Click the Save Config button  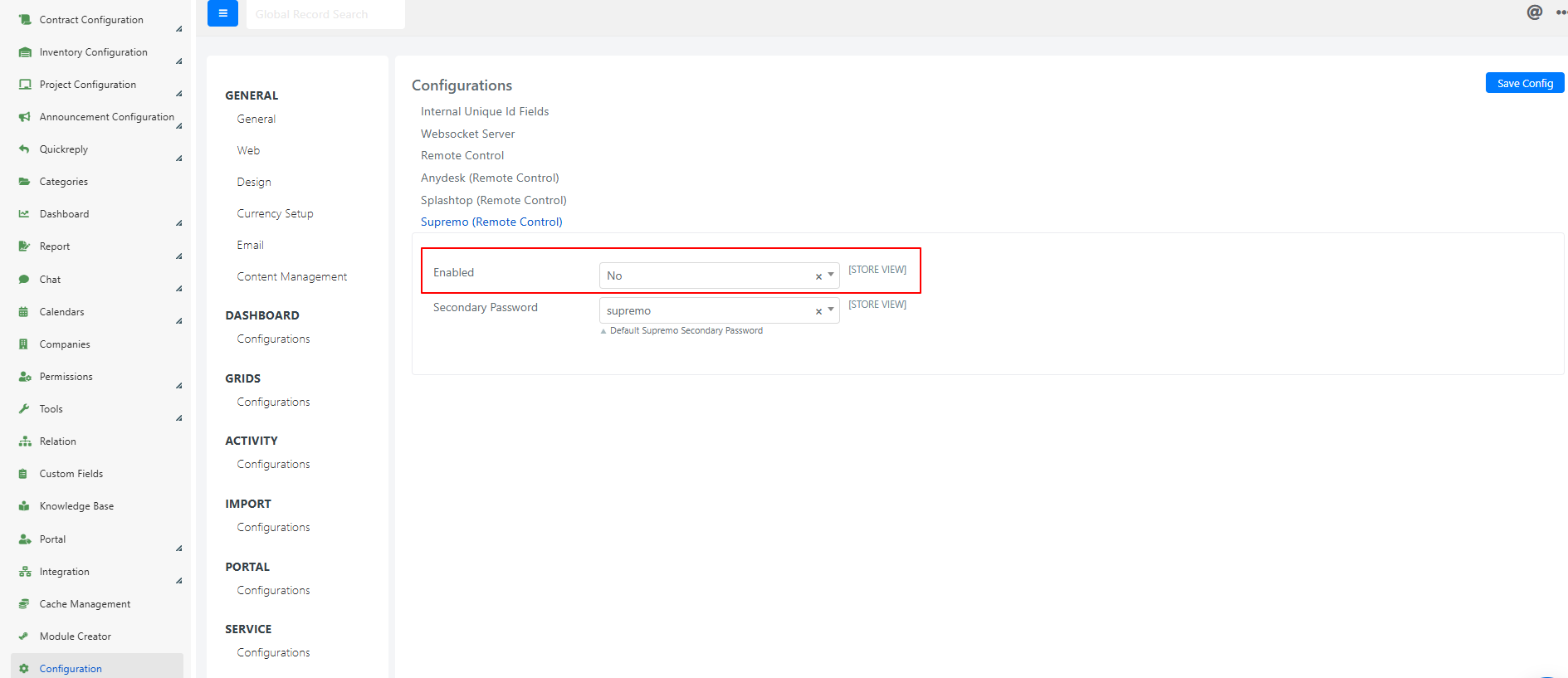click(1525, 83)
